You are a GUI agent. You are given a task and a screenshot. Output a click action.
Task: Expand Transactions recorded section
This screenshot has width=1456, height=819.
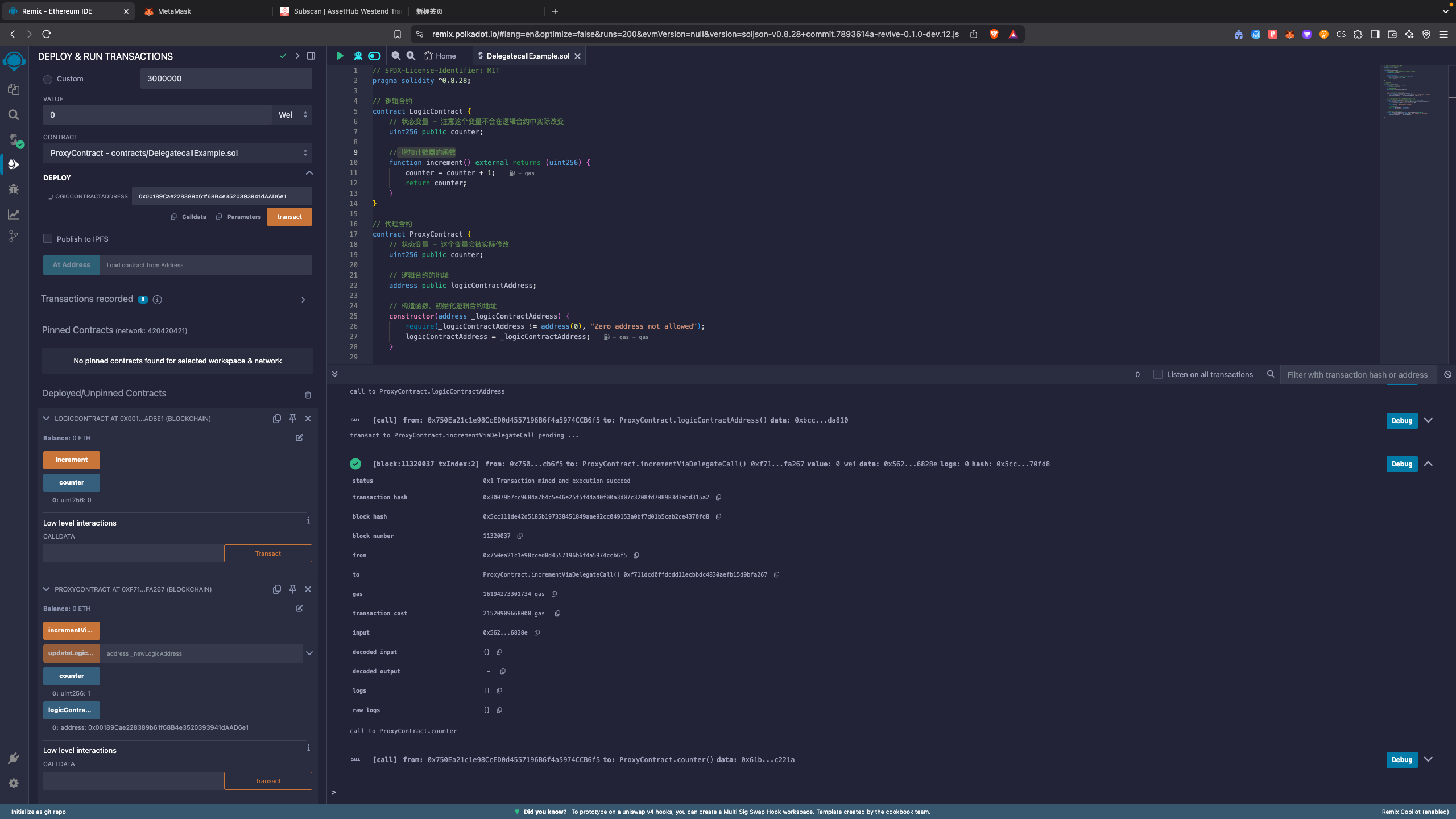303,300
